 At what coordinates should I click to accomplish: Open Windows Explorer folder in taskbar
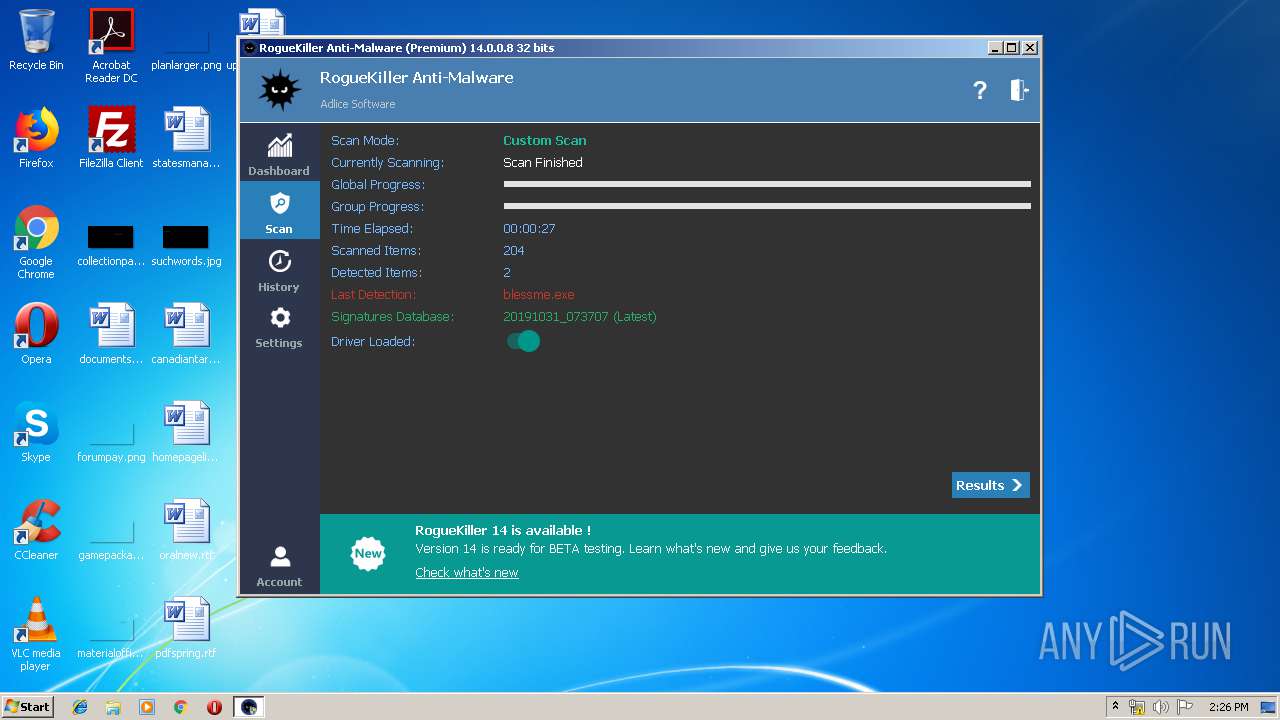[113, 707]
